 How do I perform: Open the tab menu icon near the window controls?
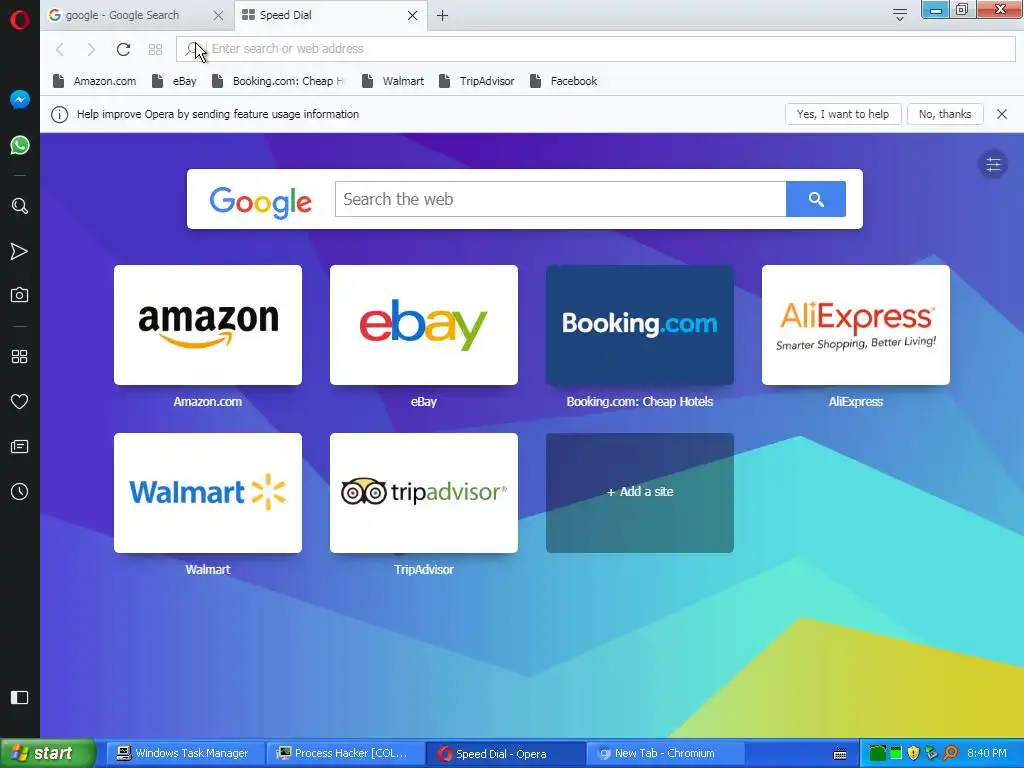(899, 14)
